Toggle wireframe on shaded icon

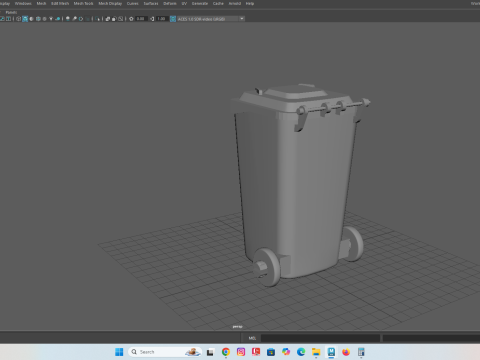pos(38,19)
